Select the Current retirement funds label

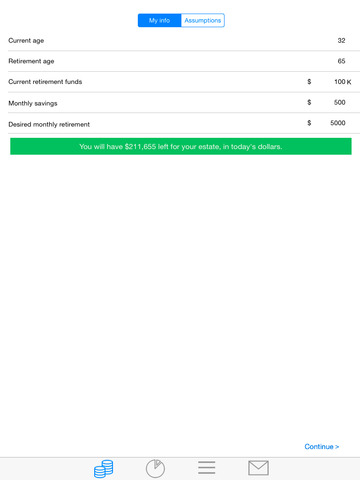click(x=45, y=82)
